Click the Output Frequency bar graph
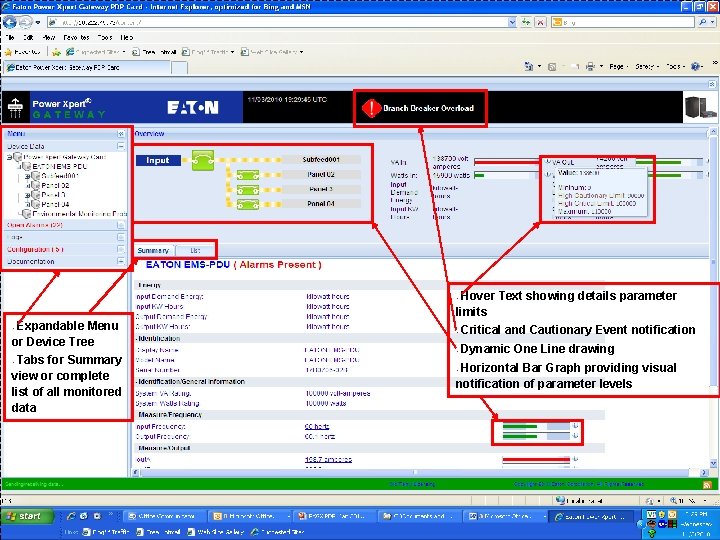 [536, 436]
